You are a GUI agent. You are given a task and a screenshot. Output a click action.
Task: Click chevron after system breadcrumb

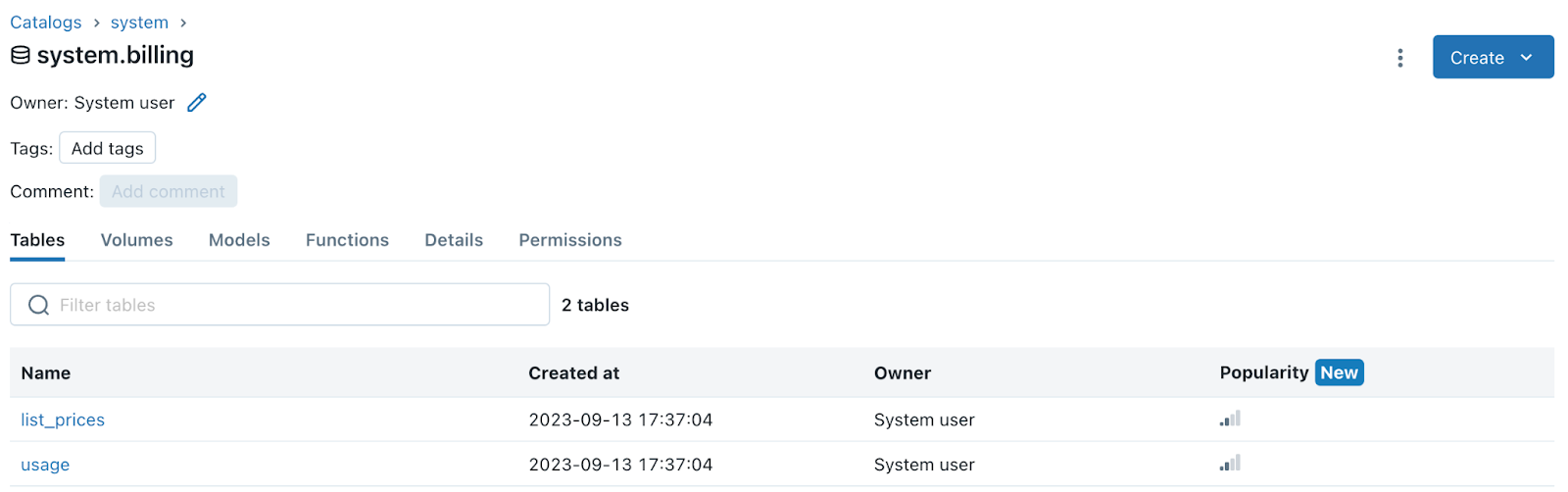click(183, 23)
